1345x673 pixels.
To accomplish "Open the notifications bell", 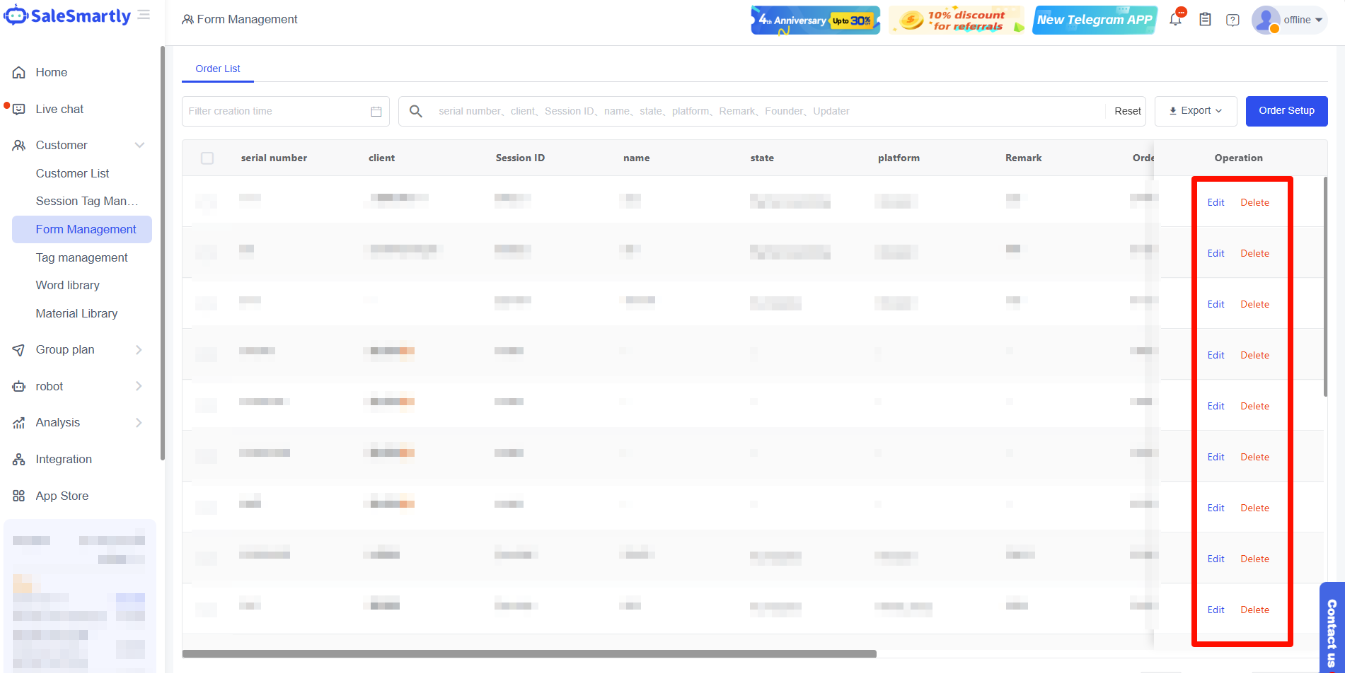I will point(1176,19).
